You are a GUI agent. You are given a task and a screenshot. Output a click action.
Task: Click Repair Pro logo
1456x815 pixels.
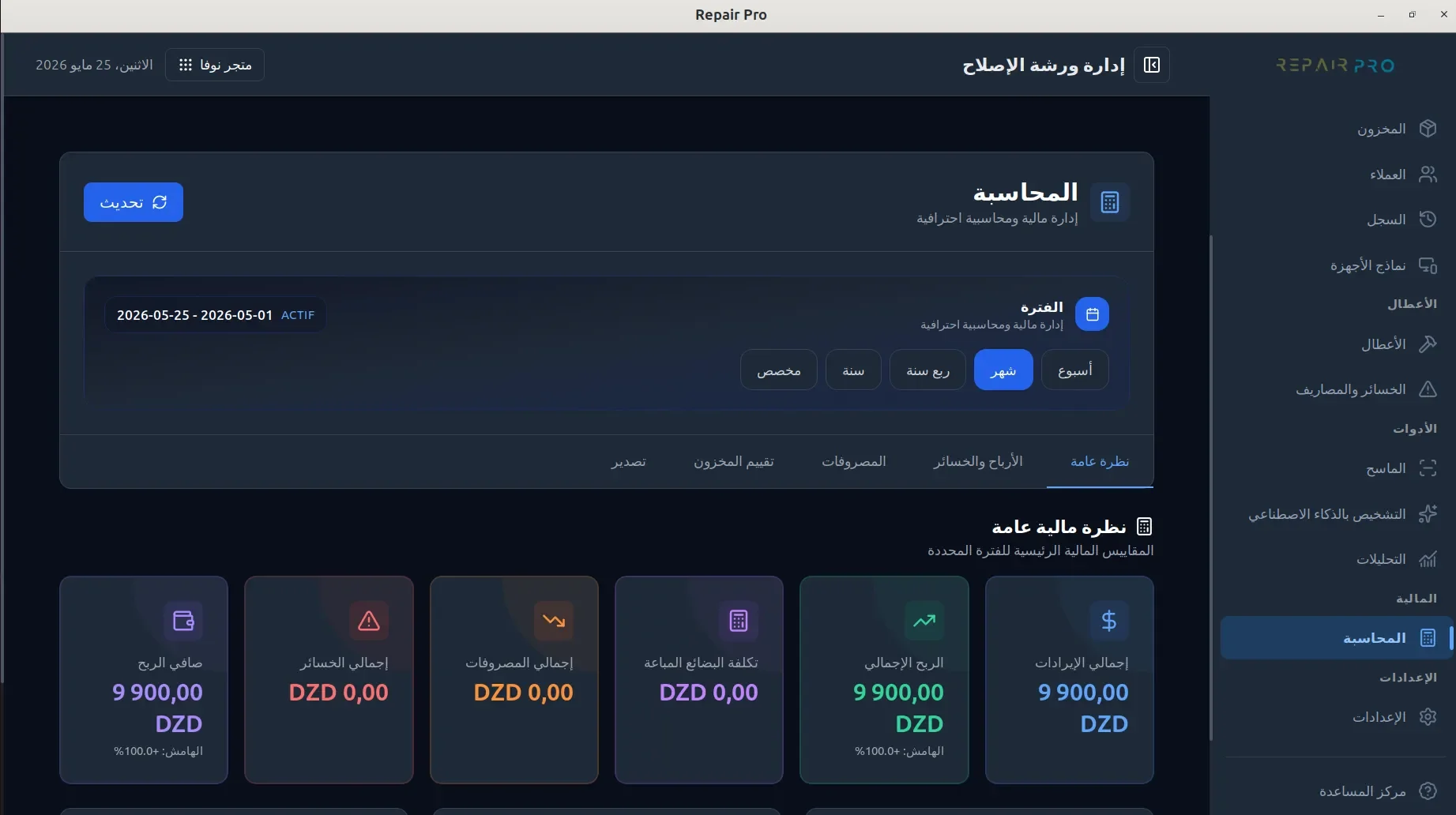(x=1335, y=66)
